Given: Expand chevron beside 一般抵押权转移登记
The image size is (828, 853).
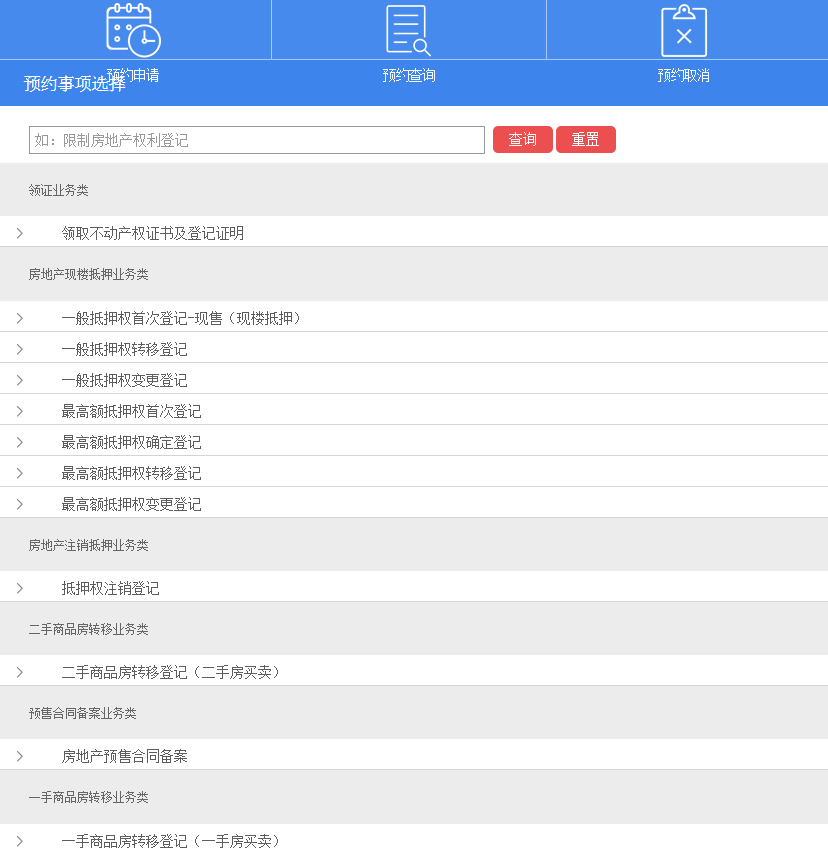Looking at the screenshot, I should (20, 349).
